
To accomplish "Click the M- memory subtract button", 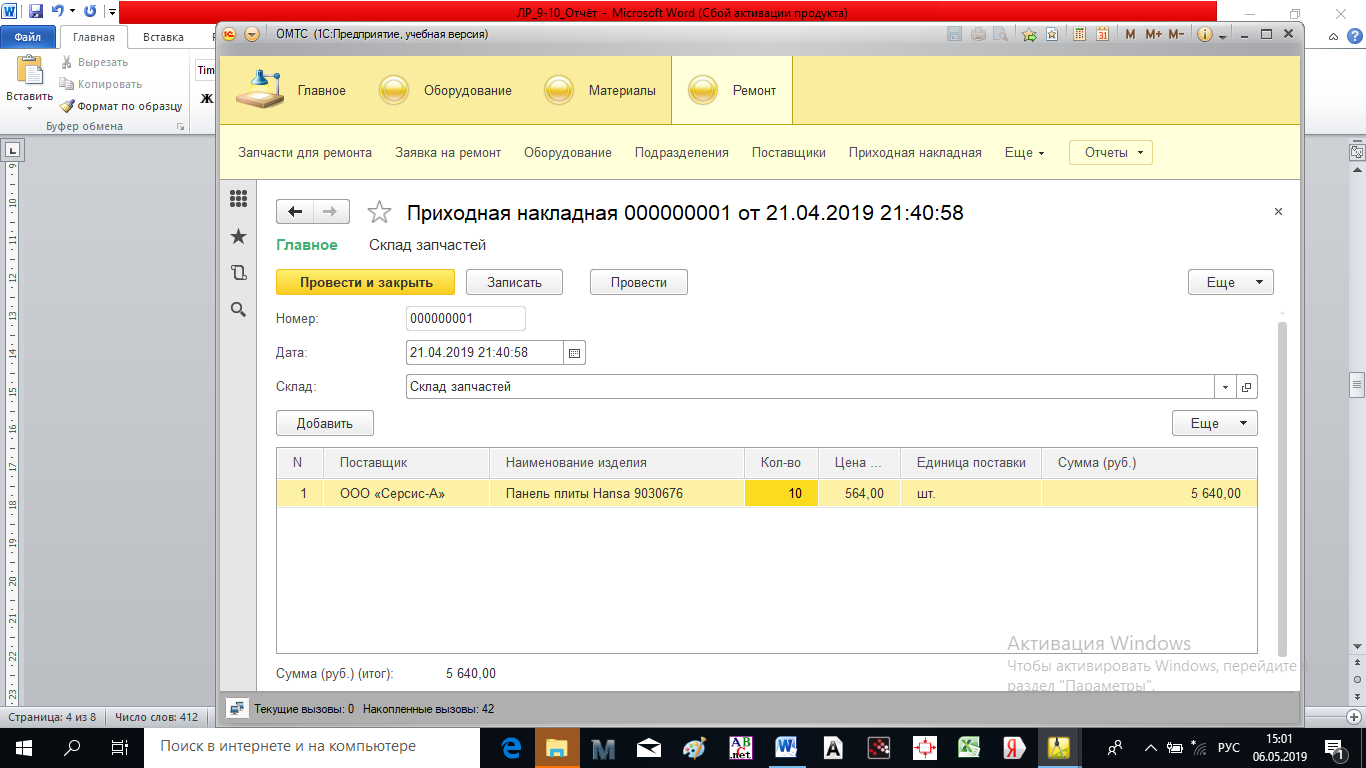I will pyautogui.click(x=1176, y=34).
